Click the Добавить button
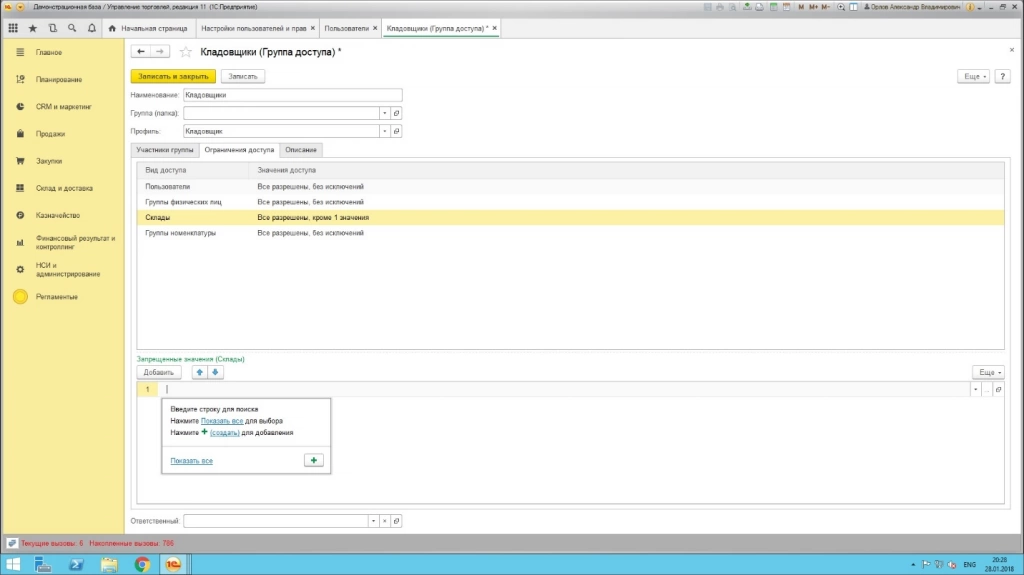Screen dimensions: 1024x575 159,372
